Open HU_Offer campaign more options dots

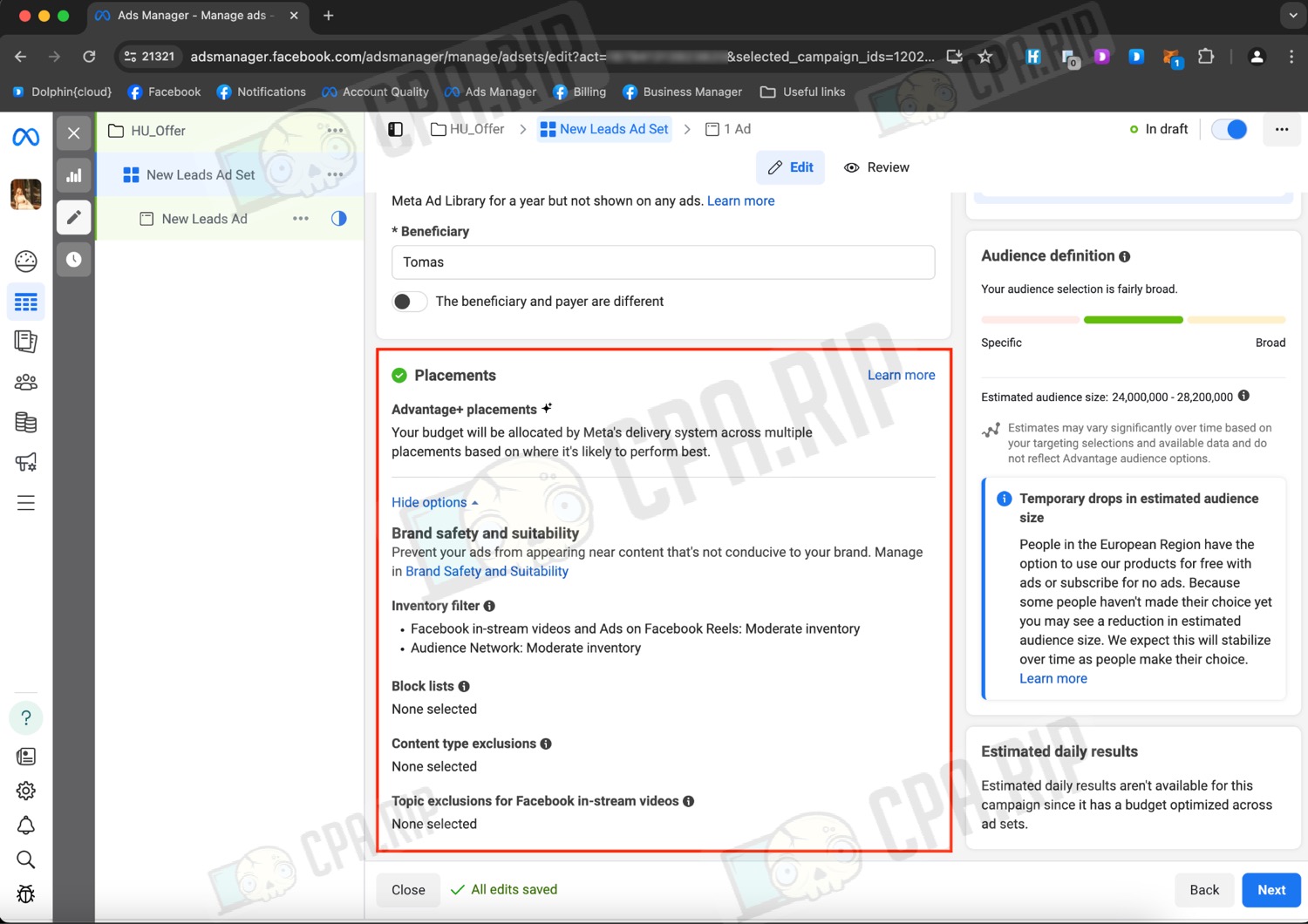tap(335, 131)
